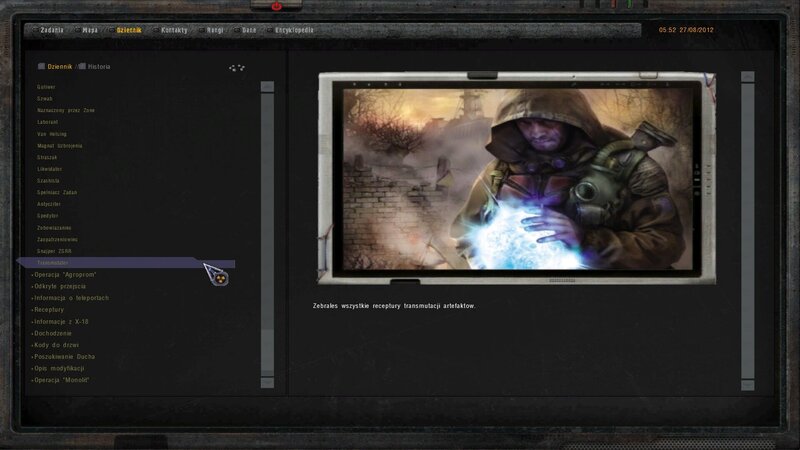
Task: Expand the Kody do drzwi section
Action: click(56, 345)
